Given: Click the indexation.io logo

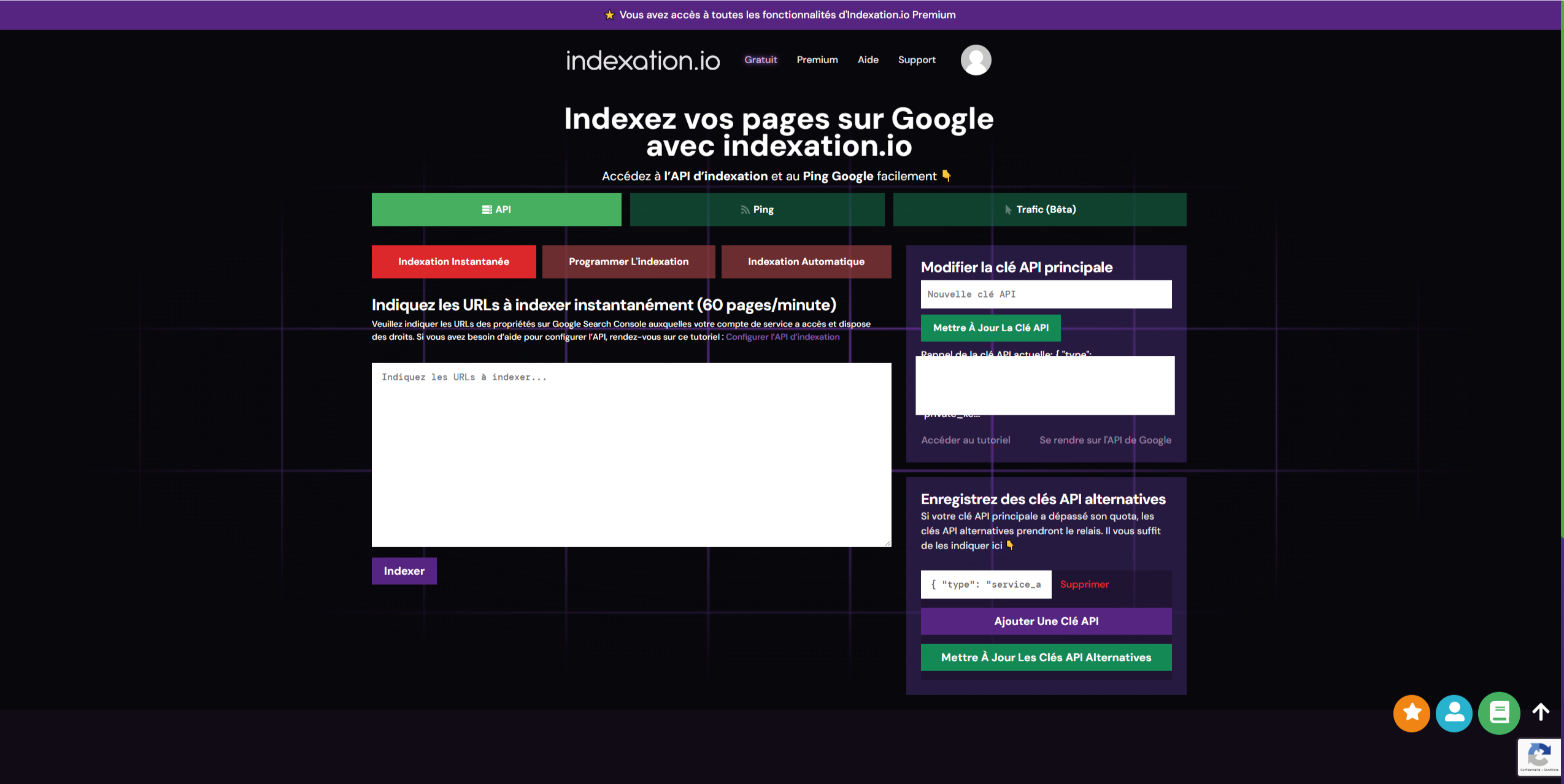Looking at the screenshot, I should [642, 60].
